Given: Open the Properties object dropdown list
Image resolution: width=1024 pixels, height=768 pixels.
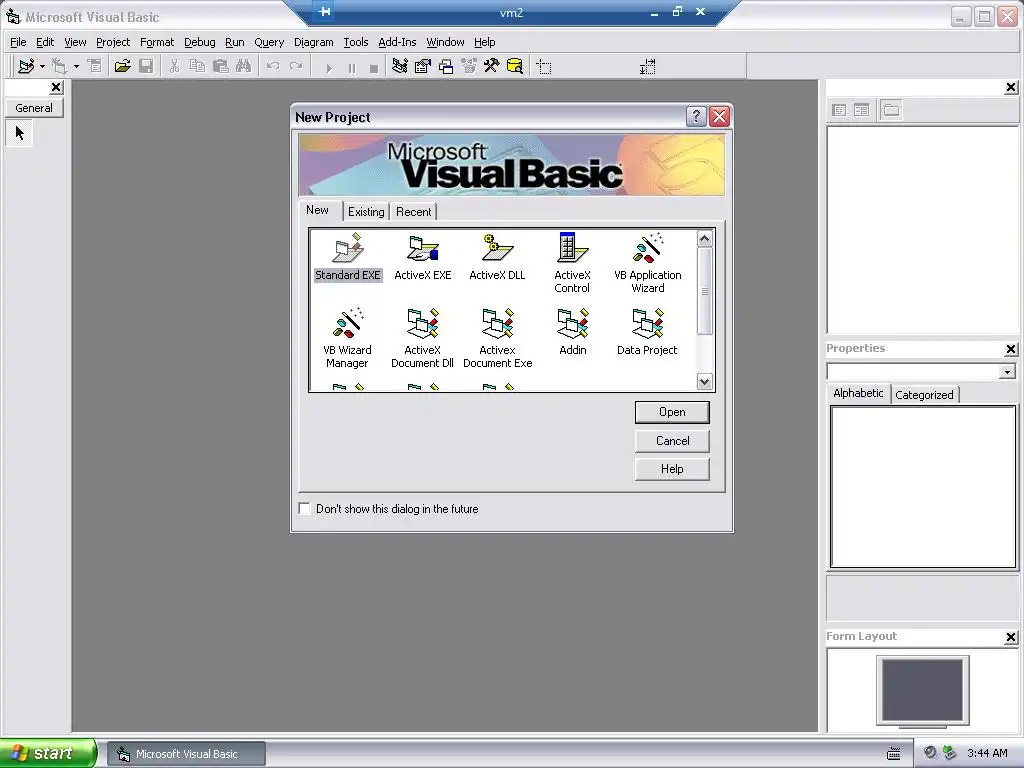Looking at the screenshot, I should 1007,372.
